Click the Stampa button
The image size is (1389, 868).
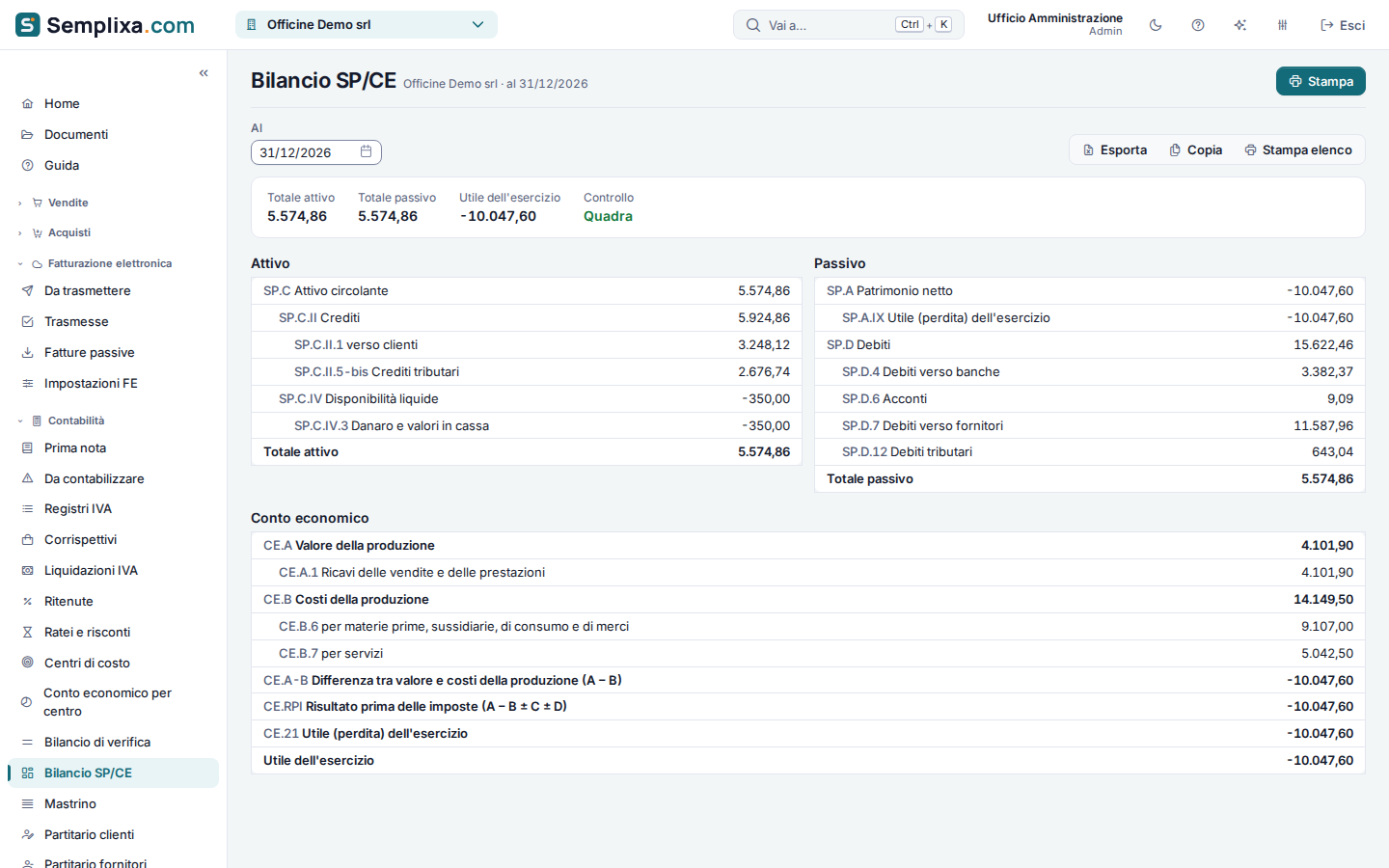1321,81
